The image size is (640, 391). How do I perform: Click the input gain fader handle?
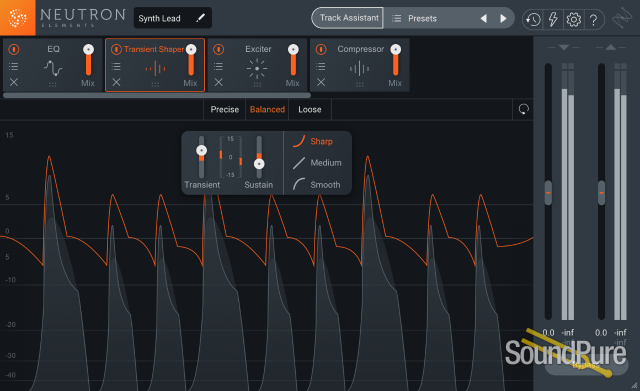click(548, 193)
